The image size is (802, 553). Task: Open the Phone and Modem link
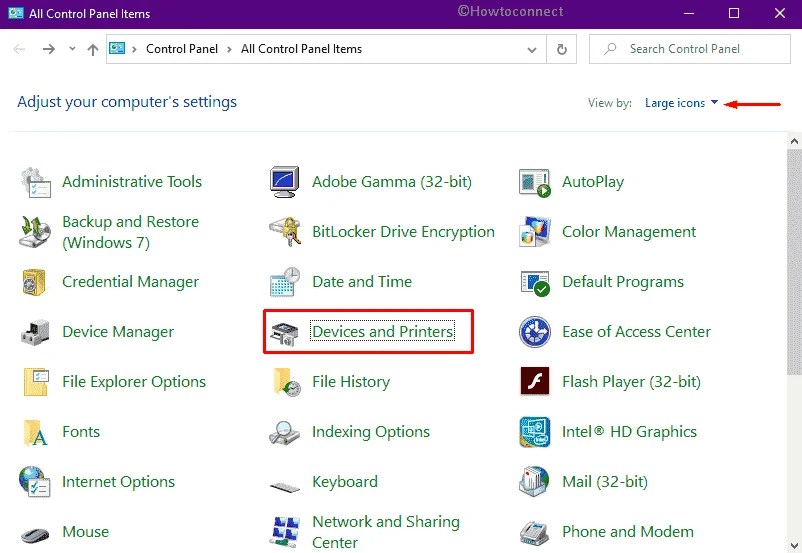click(628, 532)
